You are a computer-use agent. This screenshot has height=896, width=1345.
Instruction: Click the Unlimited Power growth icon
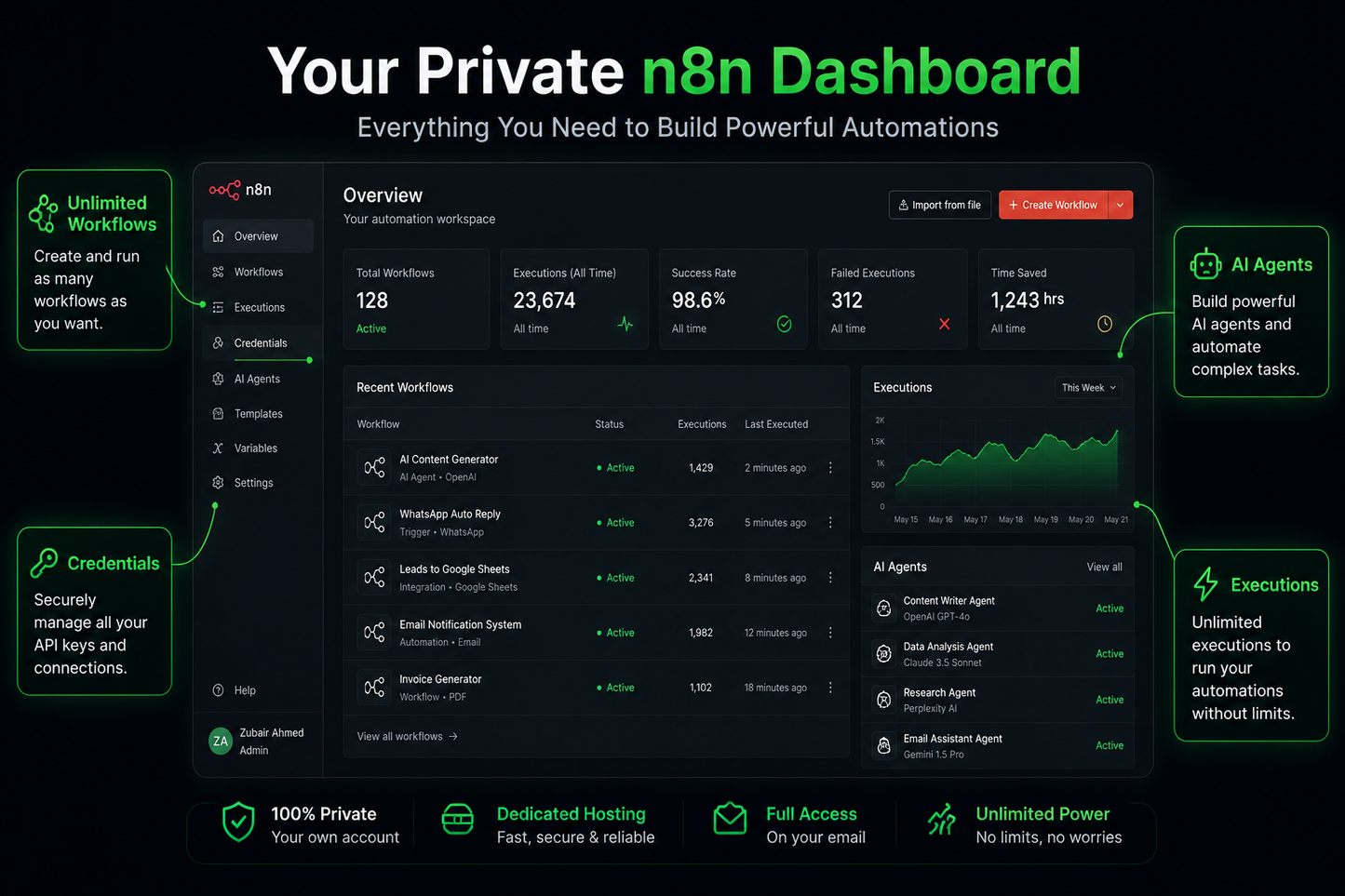click(x=942, y=819)
